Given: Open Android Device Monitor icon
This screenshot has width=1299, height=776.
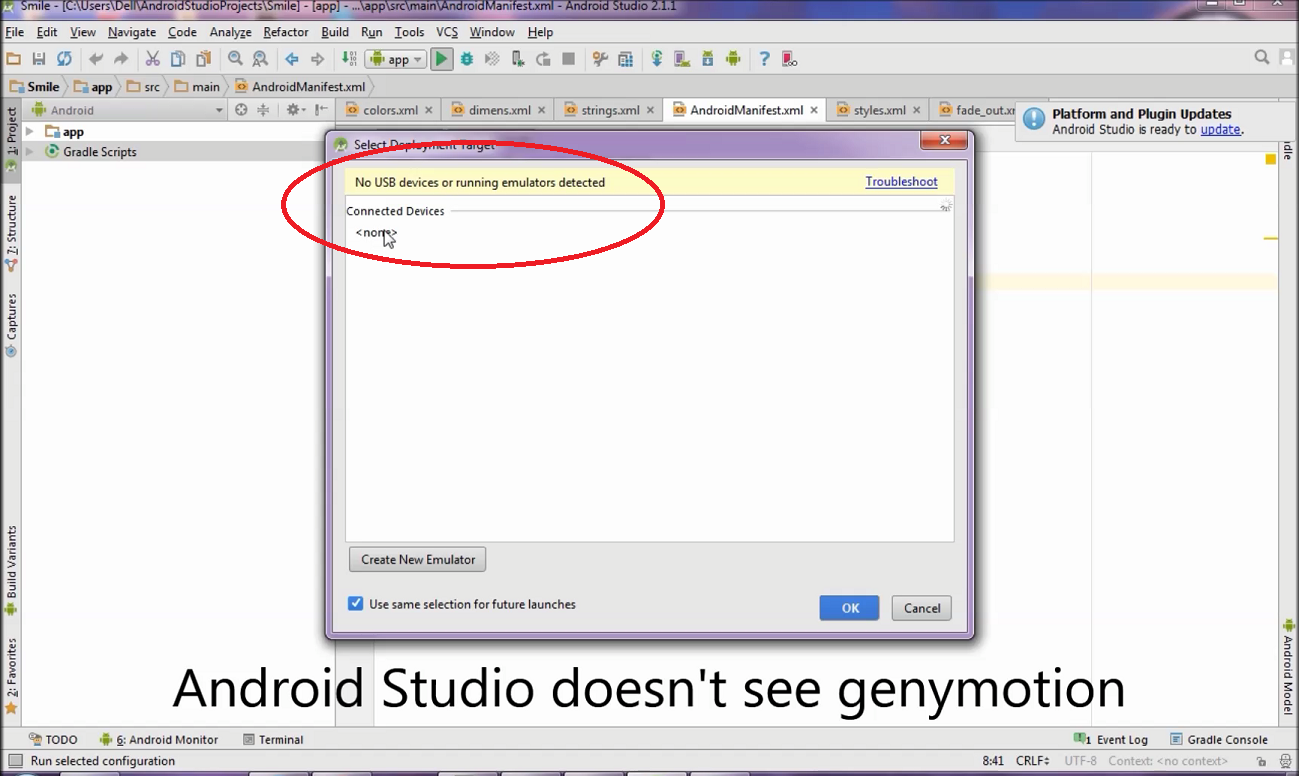Looking at the screenshot, I should 733,59.
